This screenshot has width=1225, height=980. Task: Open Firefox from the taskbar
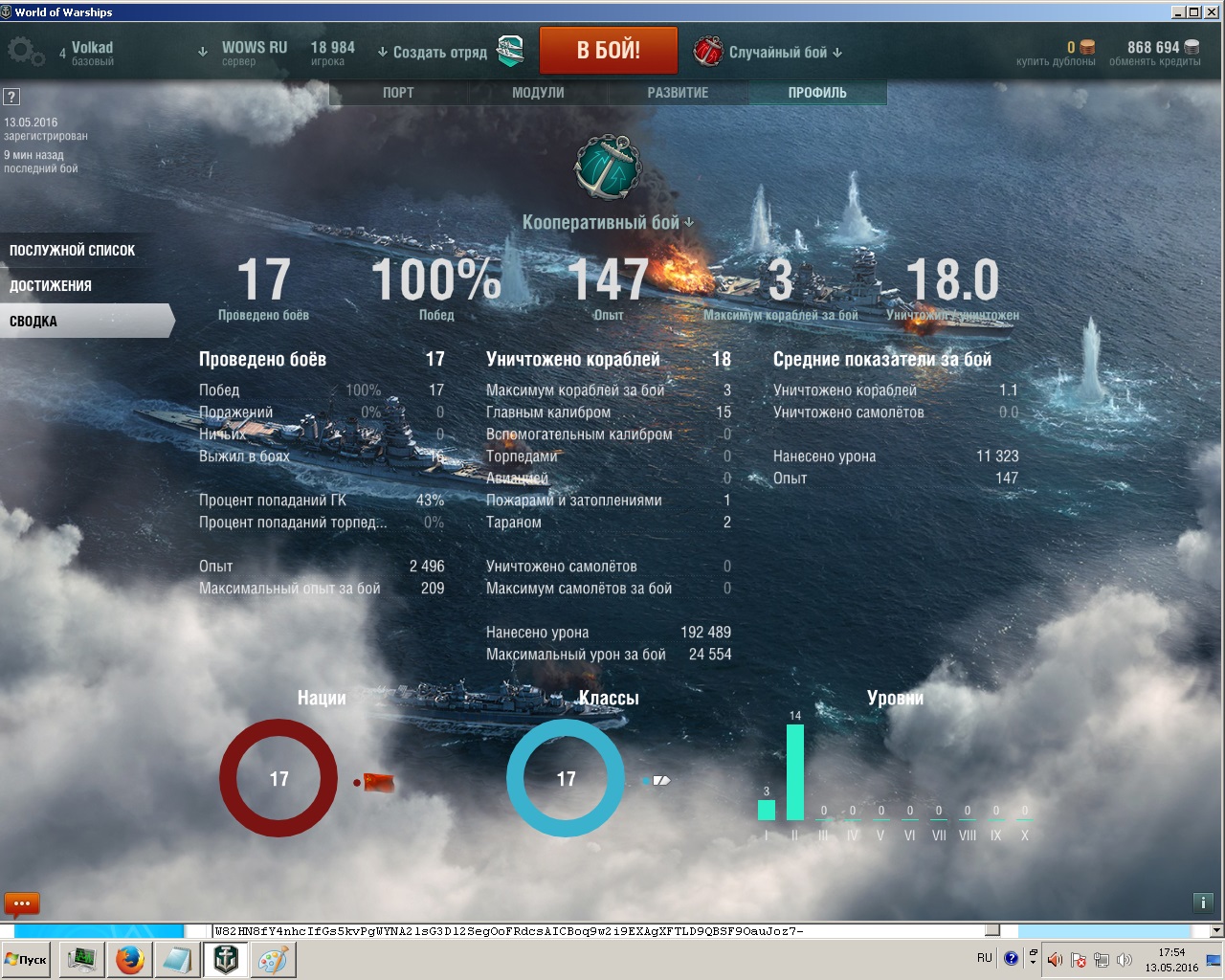130,959
